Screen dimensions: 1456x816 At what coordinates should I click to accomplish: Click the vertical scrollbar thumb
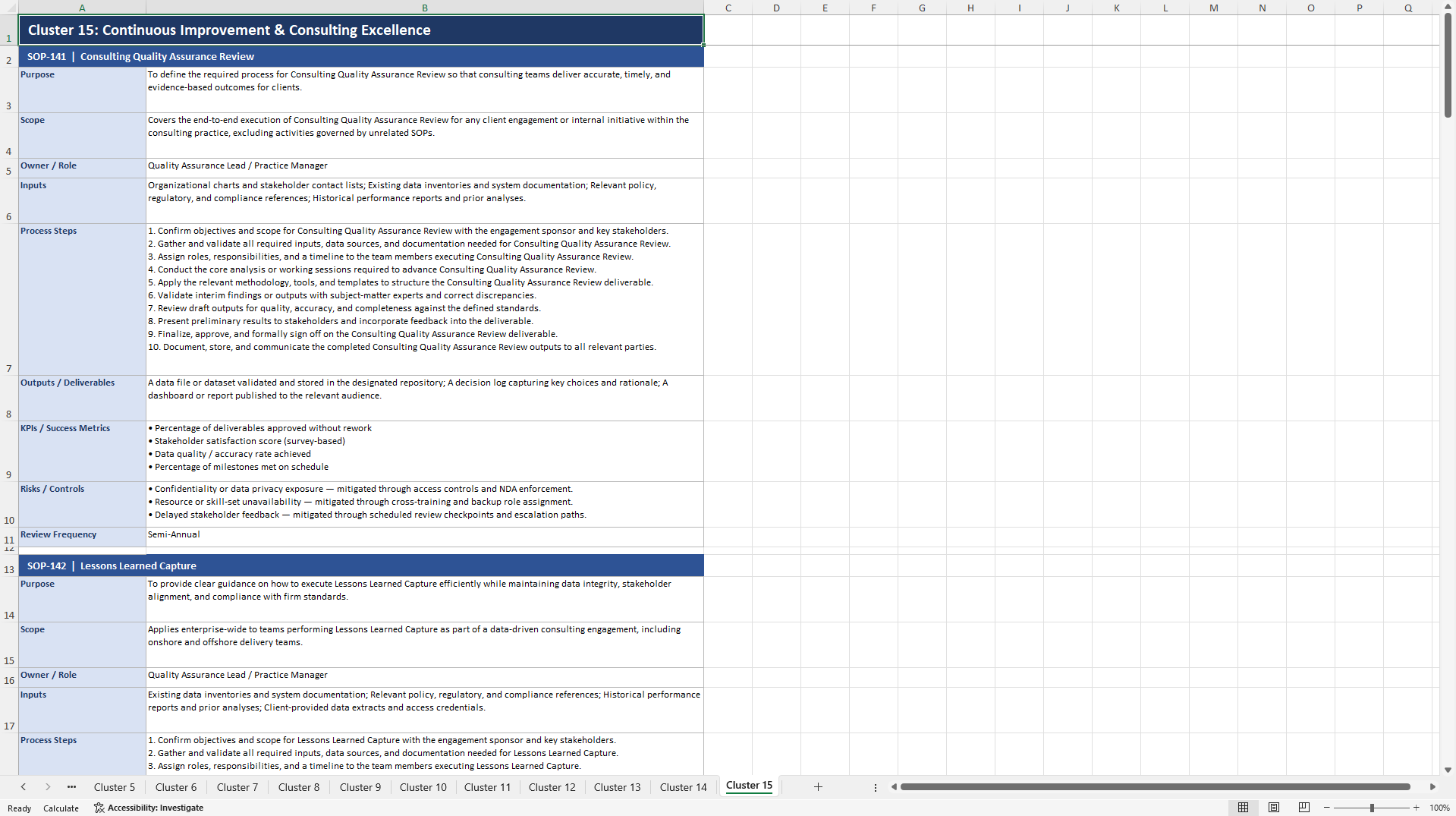(1448, 66)
